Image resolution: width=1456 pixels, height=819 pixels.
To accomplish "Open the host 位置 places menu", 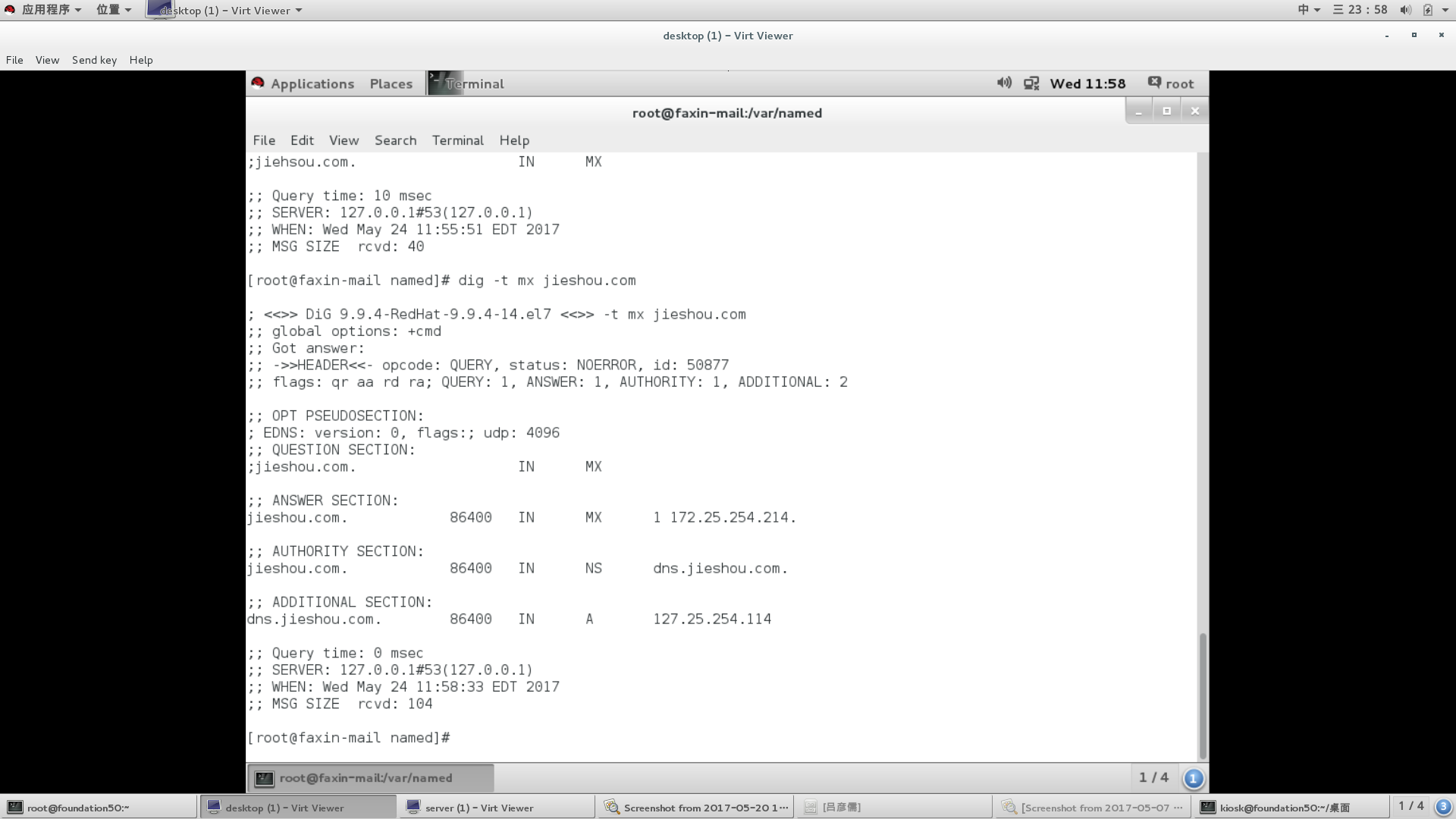I will point(114,10).
